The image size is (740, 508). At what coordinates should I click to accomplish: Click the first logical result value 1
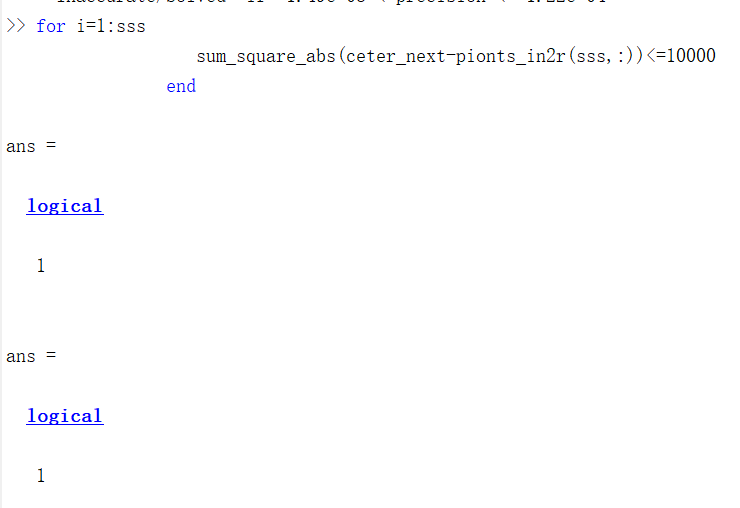41,265
